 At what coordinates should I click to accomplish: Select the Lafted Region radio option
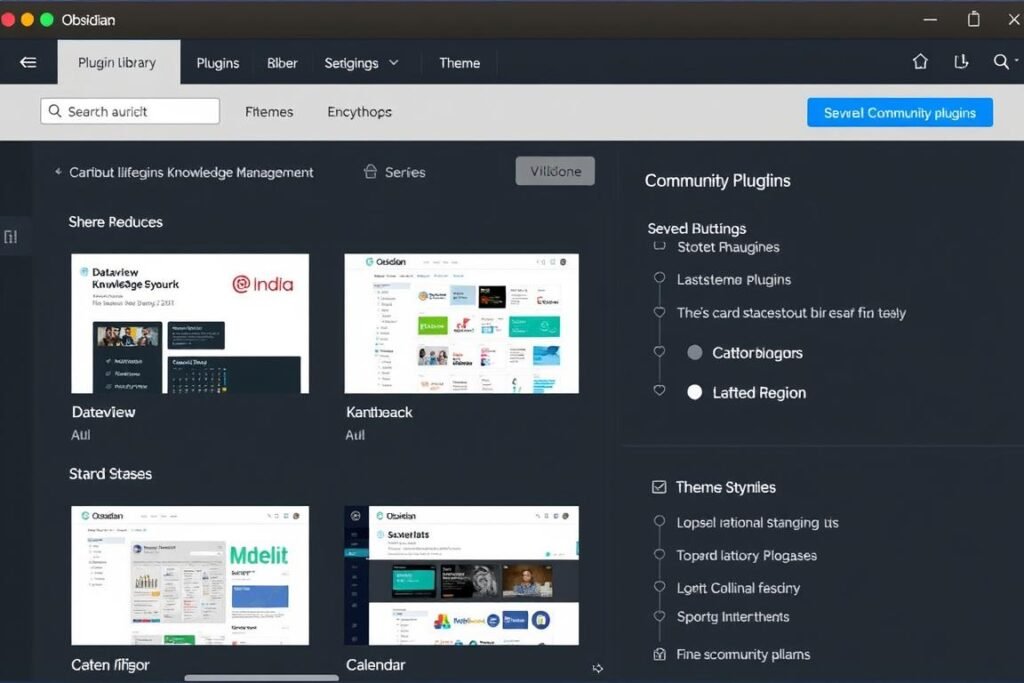coord(695,393)
